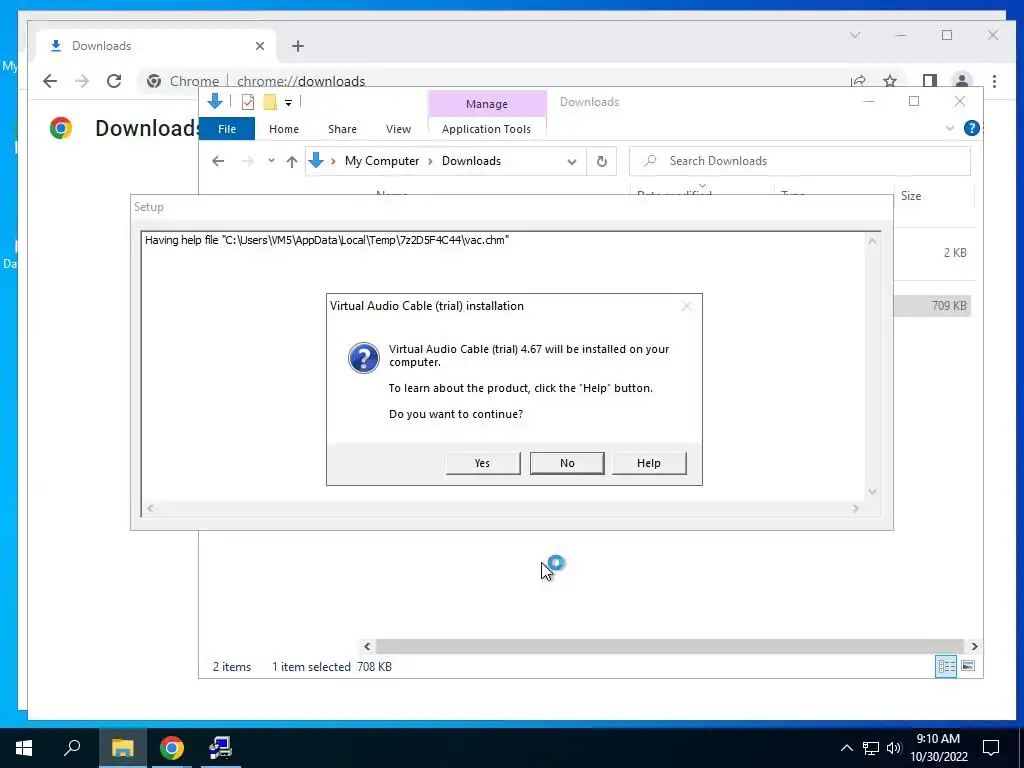Switch to File Explorer on the taskbar
Screen dimensions: 1024x768
pos(122,748)
